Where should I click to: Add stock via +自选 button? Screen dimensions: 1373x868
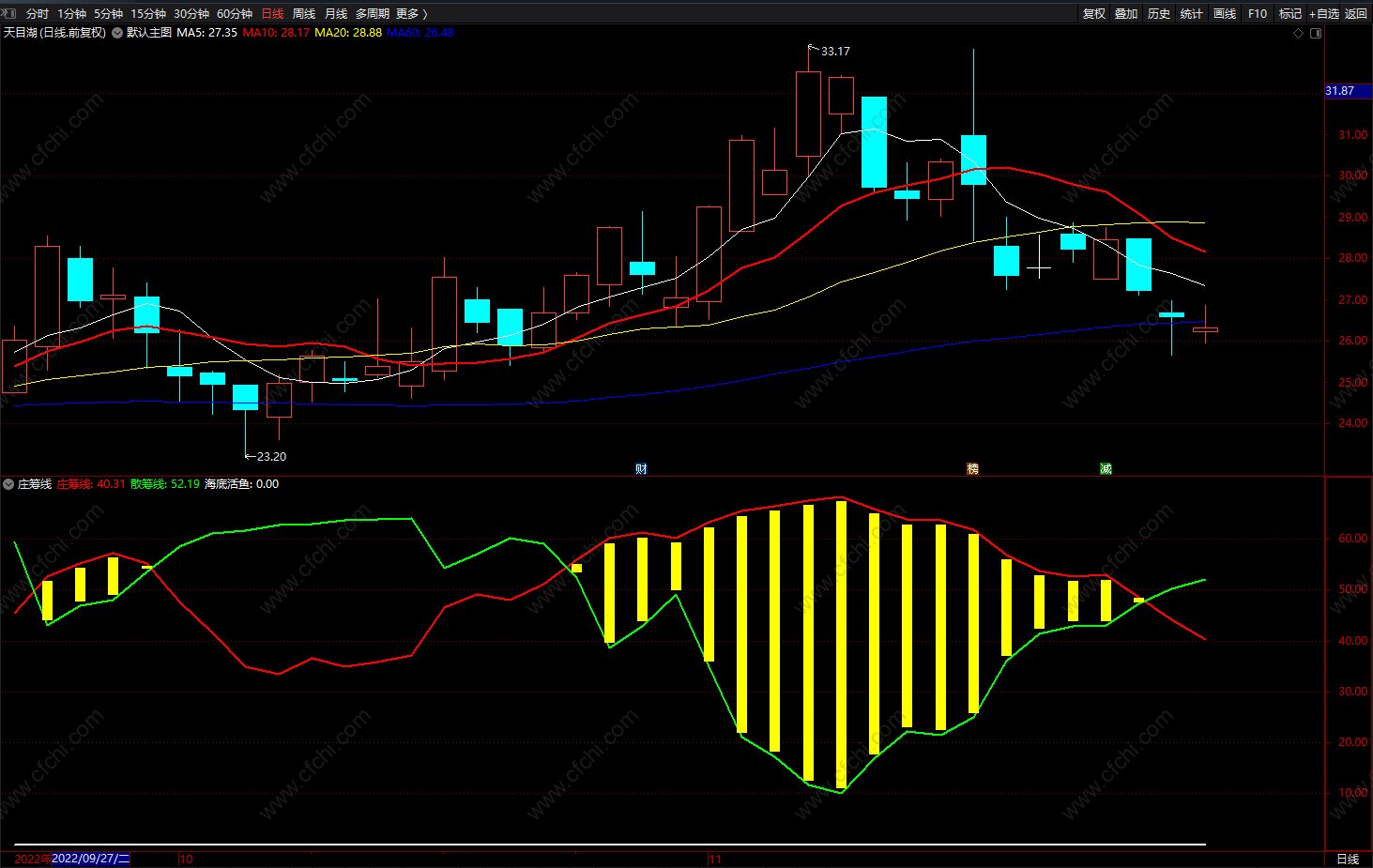click(x=1324, y=14)
